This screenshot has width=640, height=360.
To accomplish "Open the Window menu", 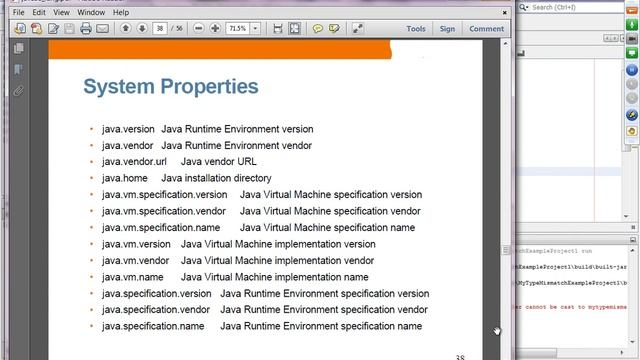I will click(x=91, y=12).
